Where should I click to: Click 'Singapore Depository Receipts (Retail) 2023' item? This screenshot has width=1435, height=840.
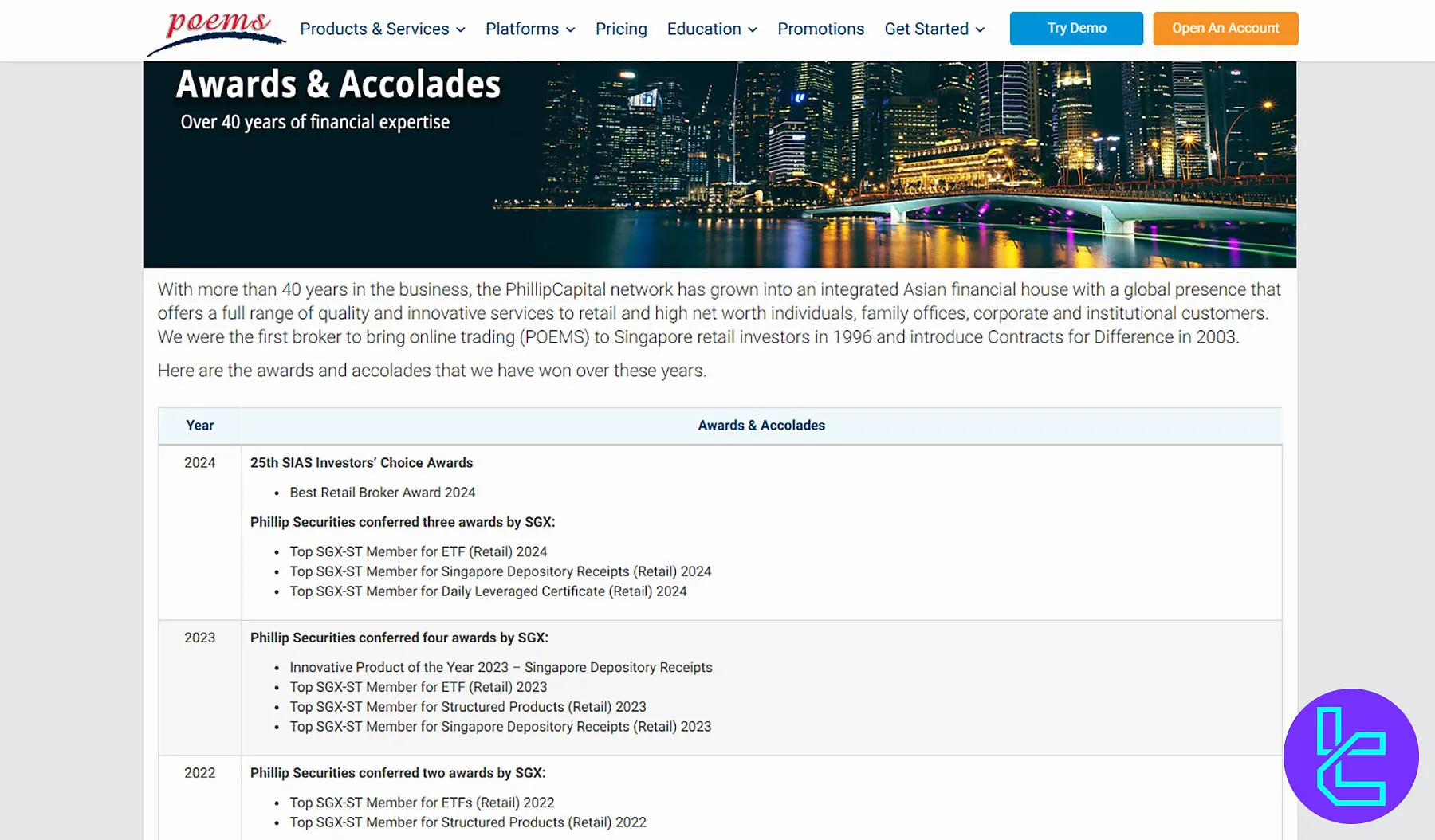coord(501,727)
